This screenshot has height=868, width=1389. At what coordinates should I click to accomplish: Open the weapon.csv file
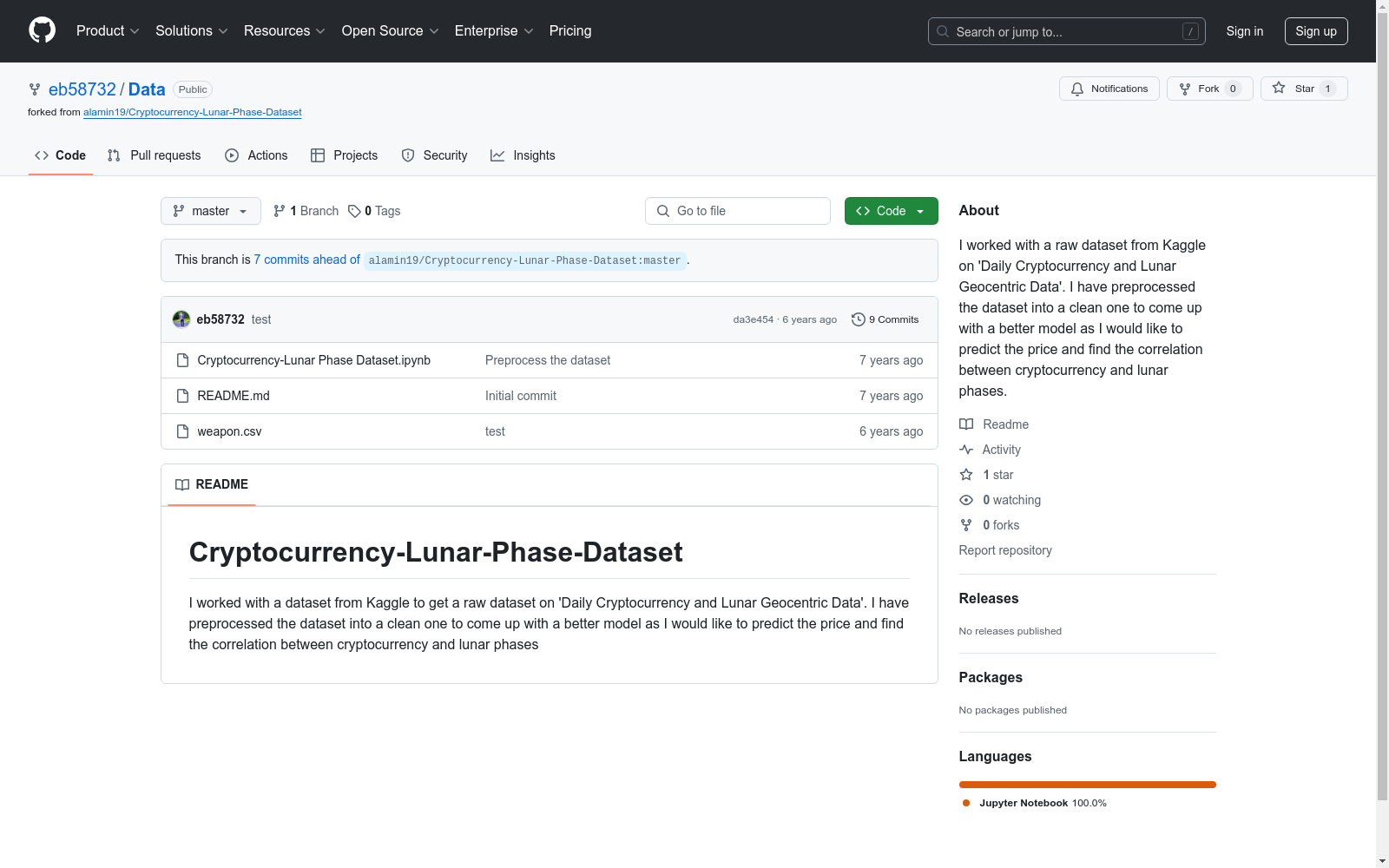click(229, 431)
